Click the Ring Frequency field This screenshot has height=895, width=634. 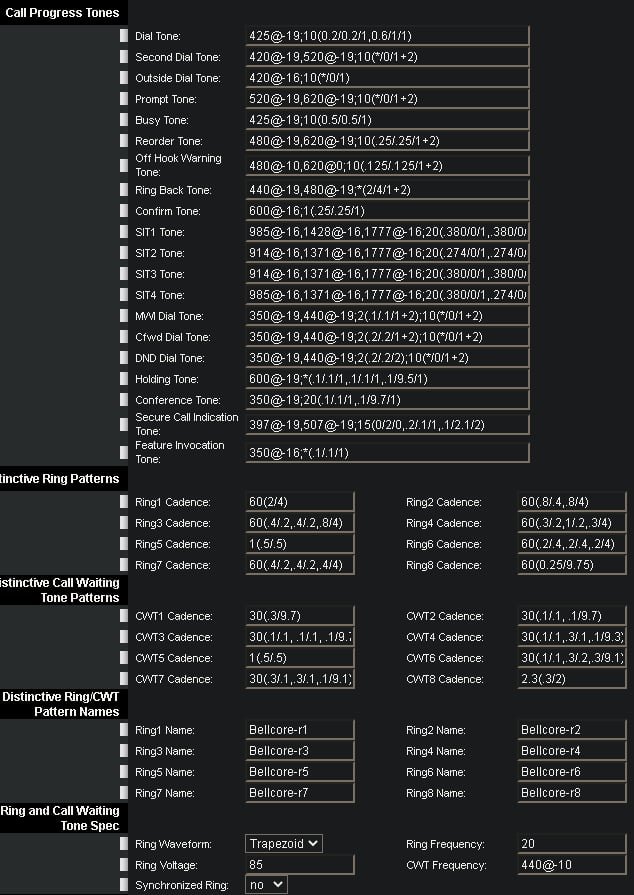(x=572, y=844)
